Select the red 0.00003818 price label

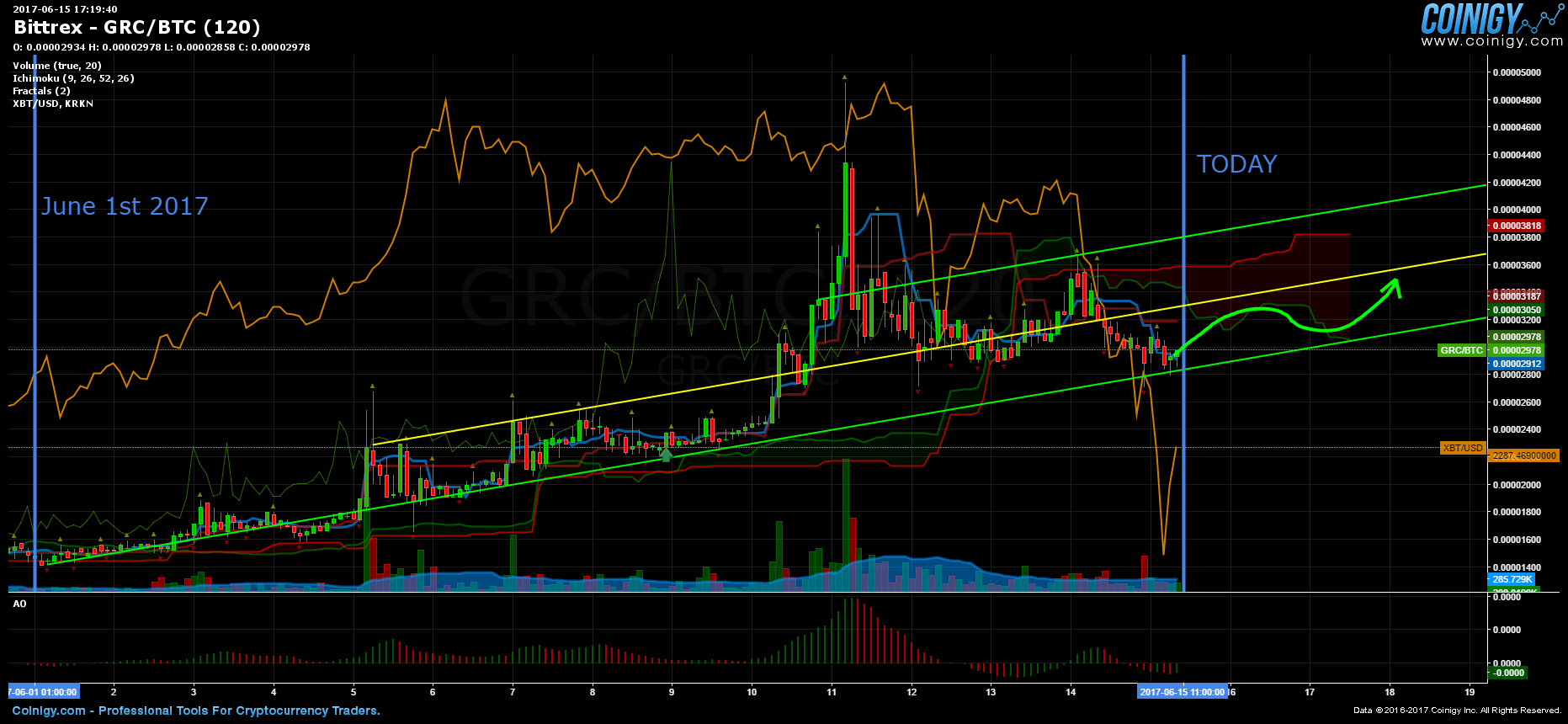[1517, 226]
